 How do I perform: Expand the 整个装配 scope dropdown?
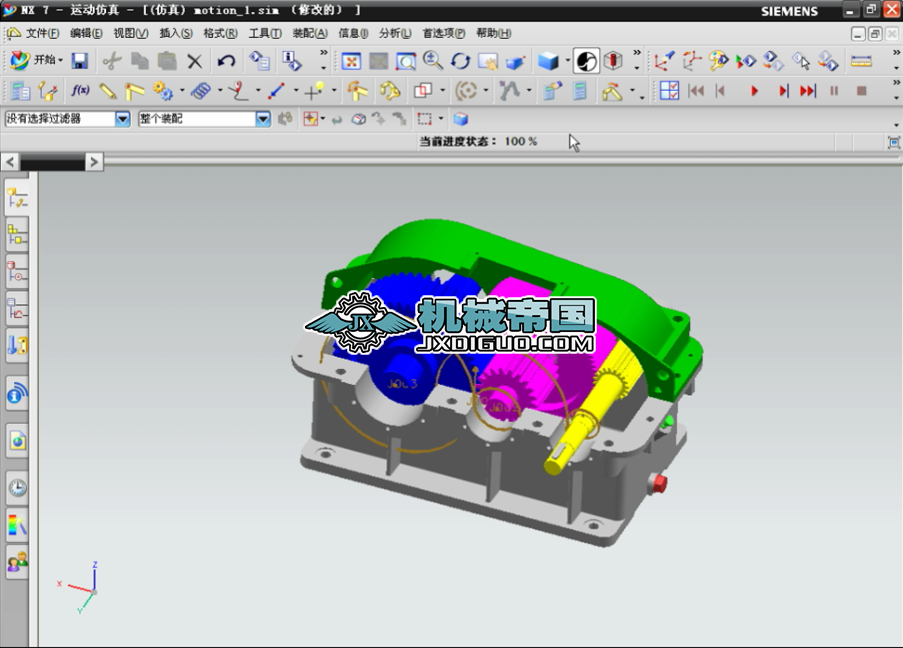263,119
